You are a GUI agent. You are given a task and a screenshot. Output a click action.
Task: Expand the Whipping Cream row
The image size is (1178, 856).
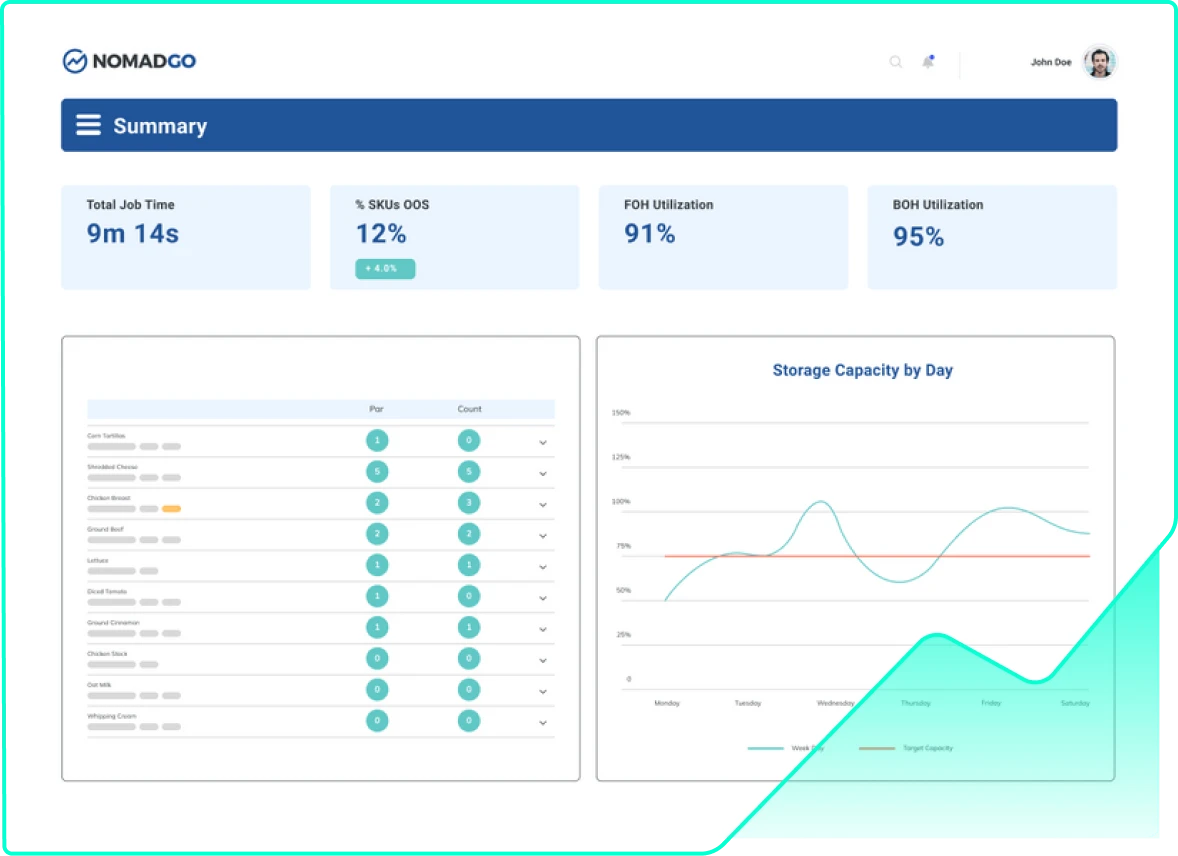click(x=543, y=721)
